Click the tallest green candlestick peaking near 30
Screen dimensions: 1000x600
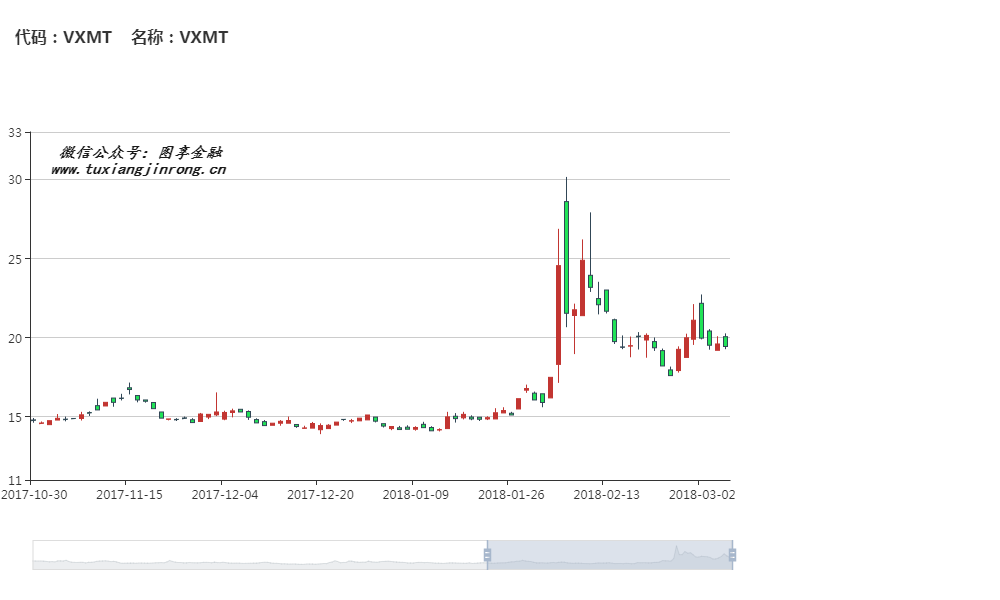click(x=566, y=257)
